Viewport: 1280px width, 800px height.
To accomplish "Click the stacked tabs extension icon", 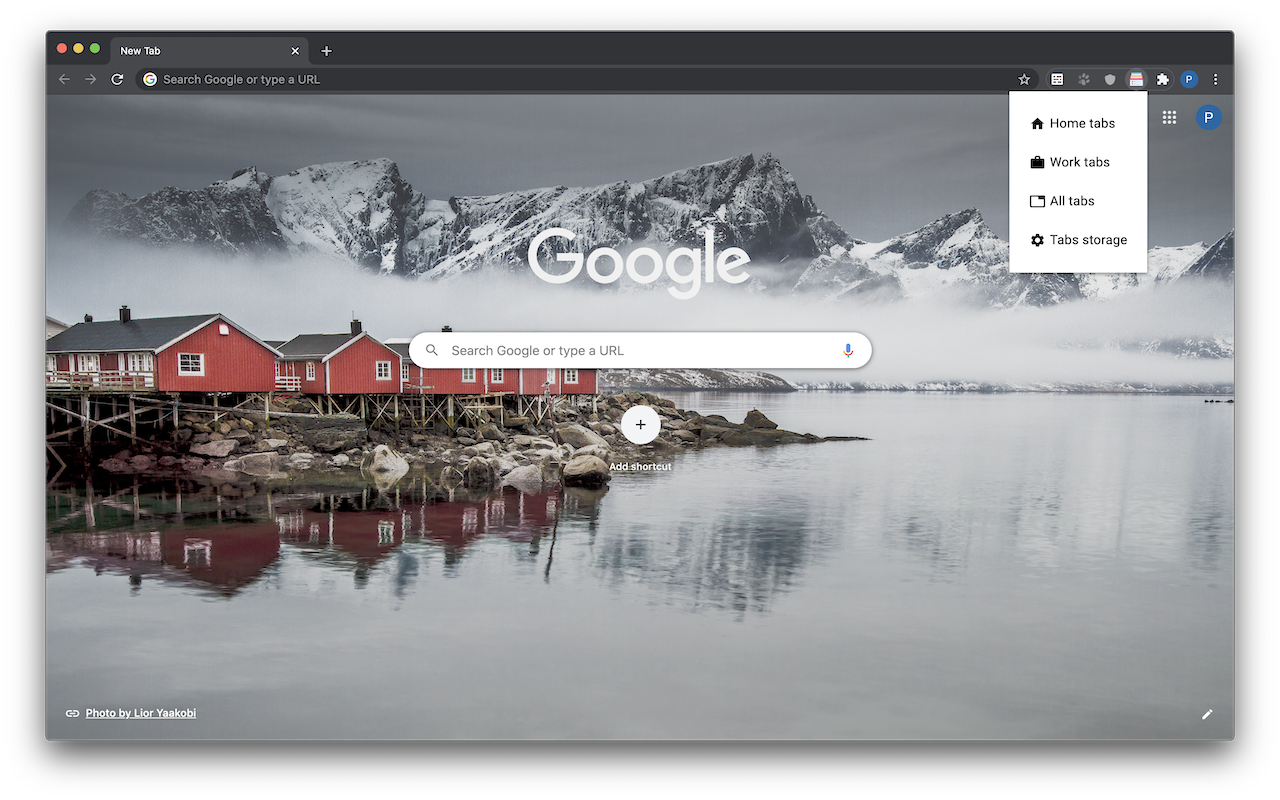I will point(1136,79).
